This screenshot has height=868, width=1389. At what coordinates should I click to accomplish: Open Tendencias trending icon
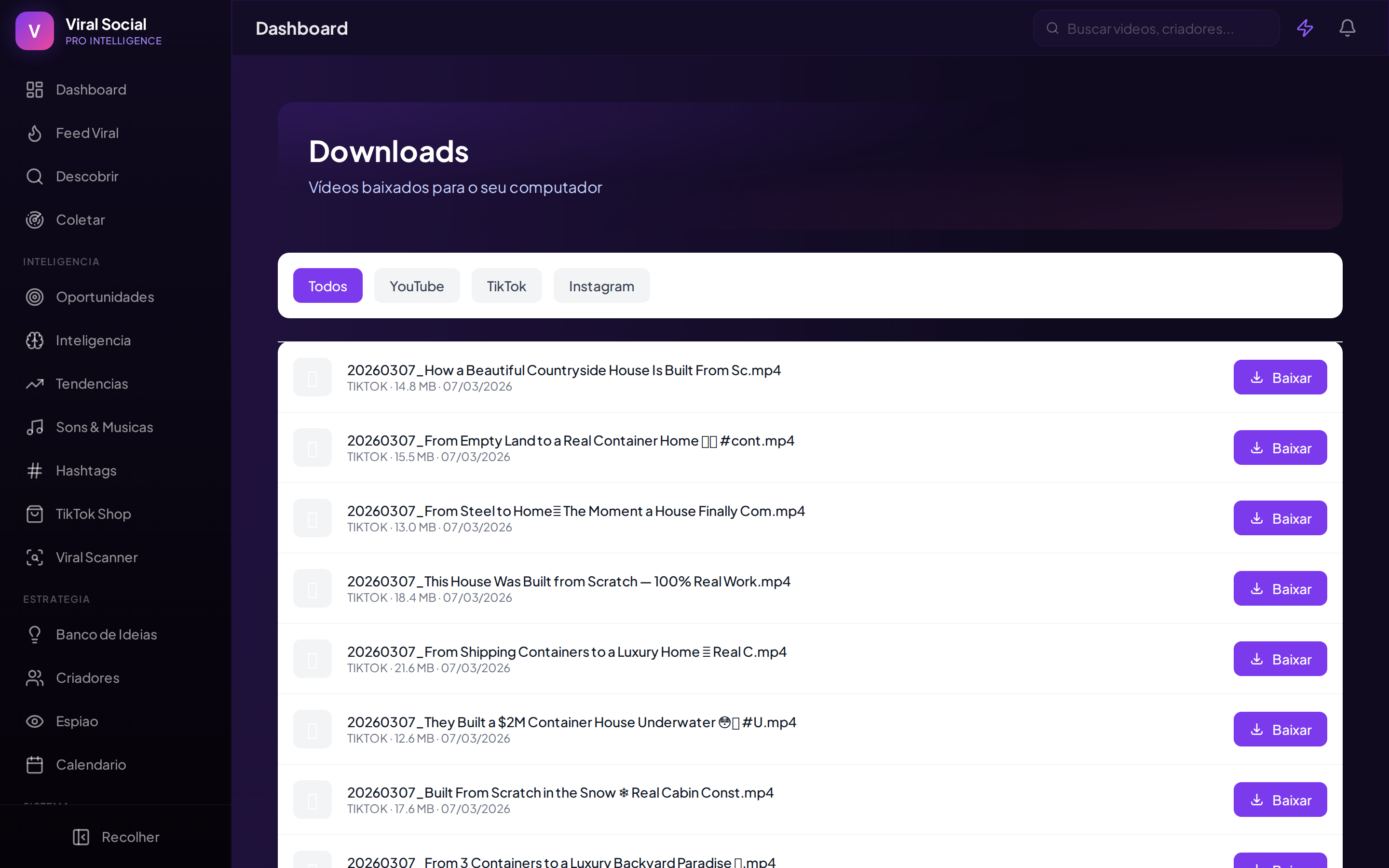(34, 383)
